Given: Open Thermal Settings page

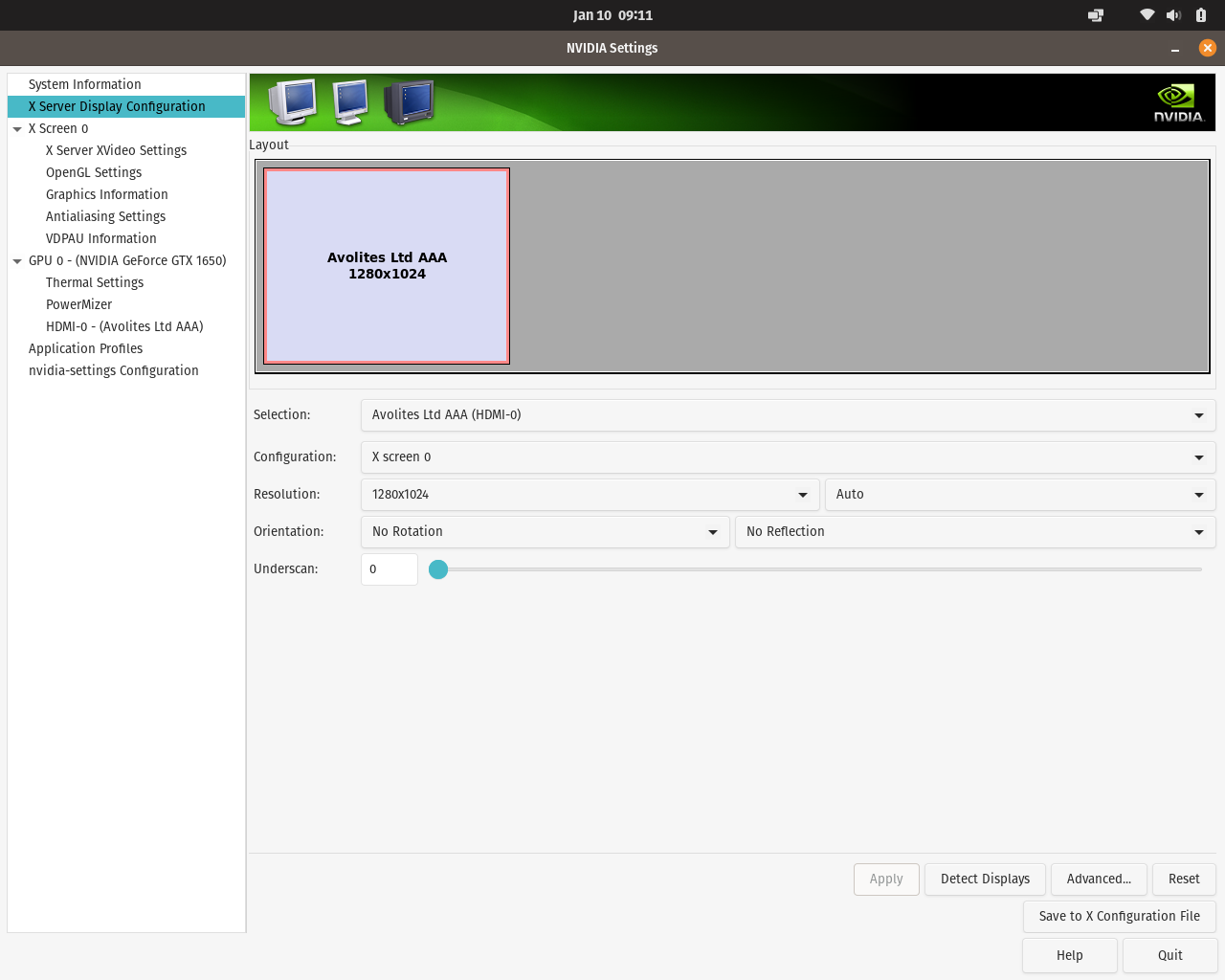Looking at the screenshot, I should click(95, 282).
